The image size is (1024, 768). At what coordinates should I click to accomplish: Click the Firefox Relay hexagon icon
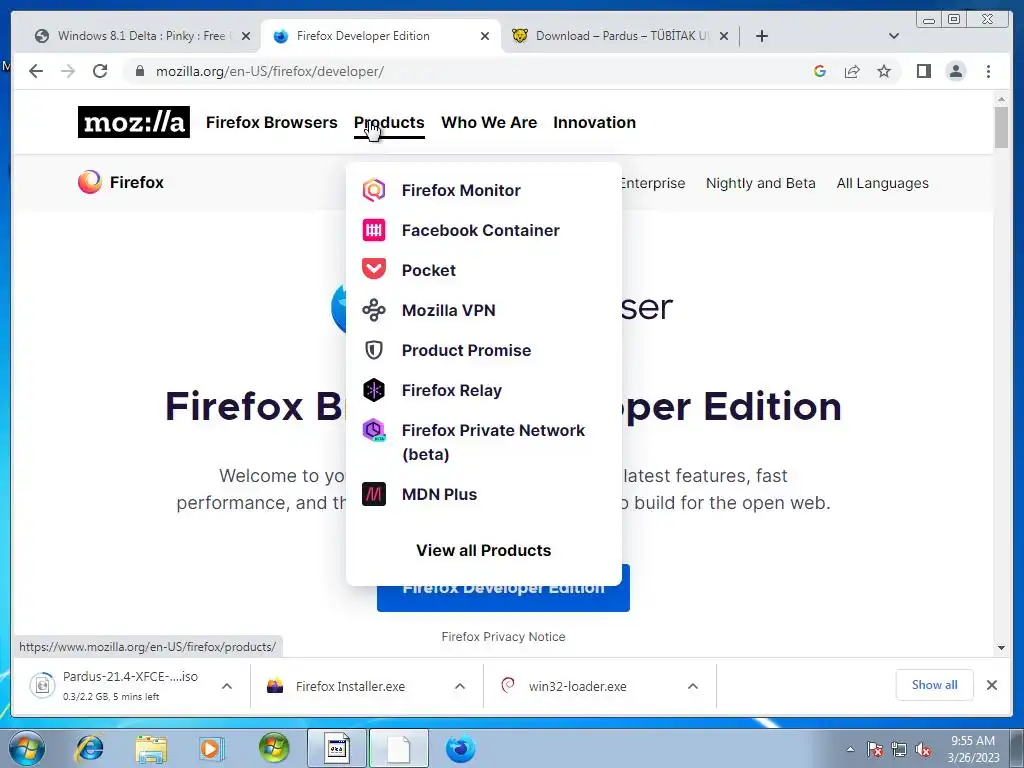(x=374, y=390)
